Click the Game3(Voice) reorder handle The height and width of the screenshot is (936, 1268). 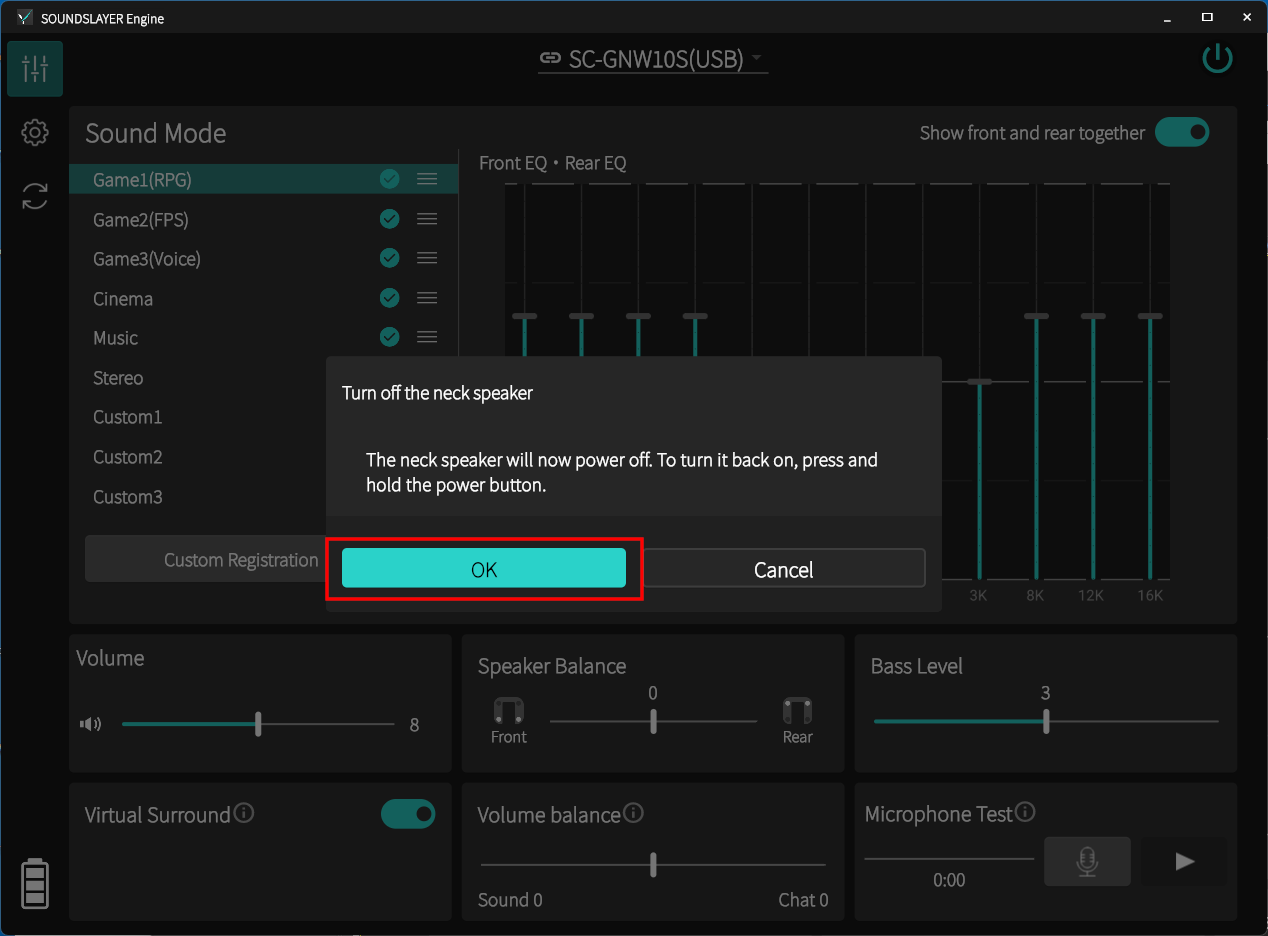point(427,258)
